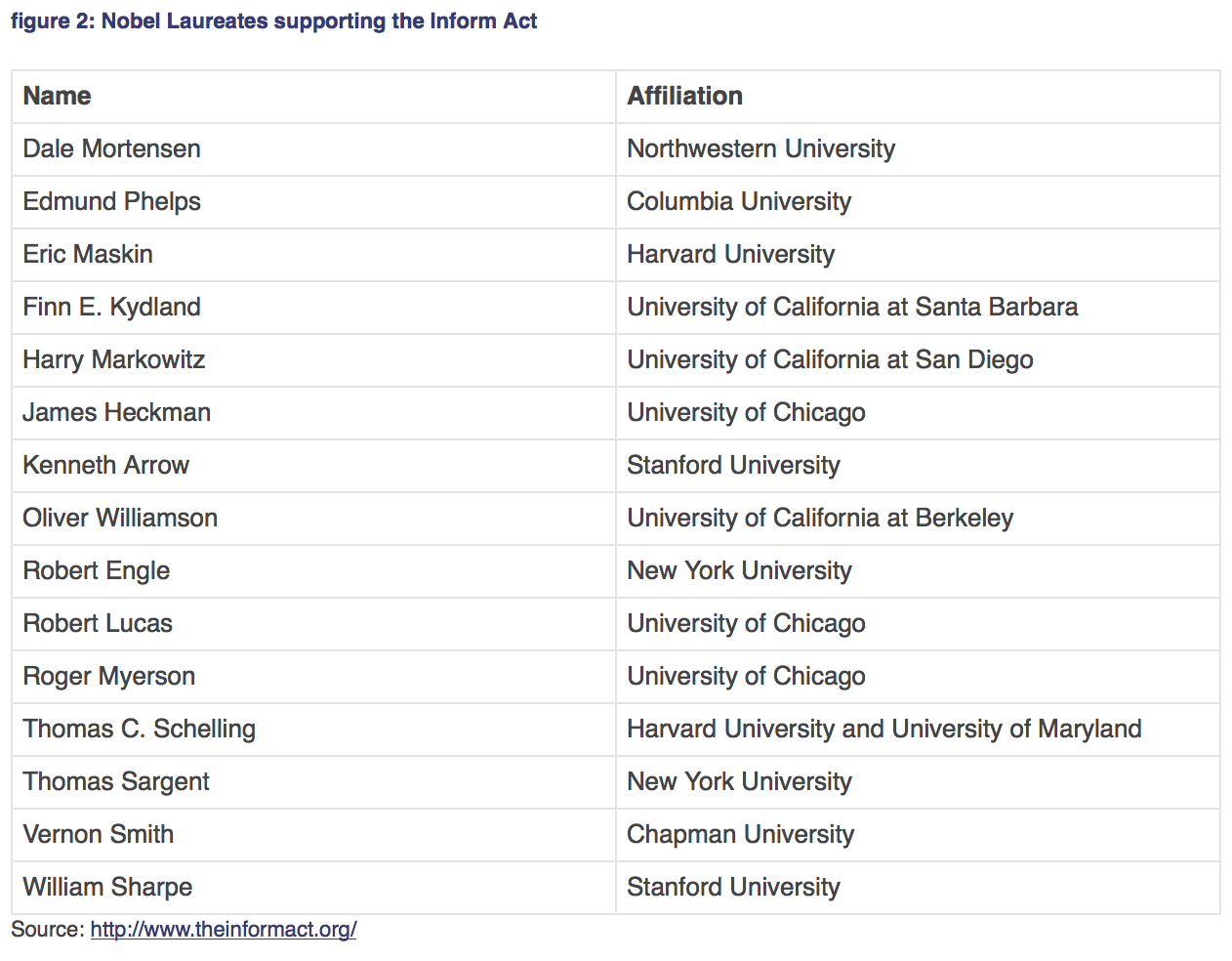Screen dimensions: 1232x961
Task: Click University of California at Santa Barbara
Action: [852, 307]
